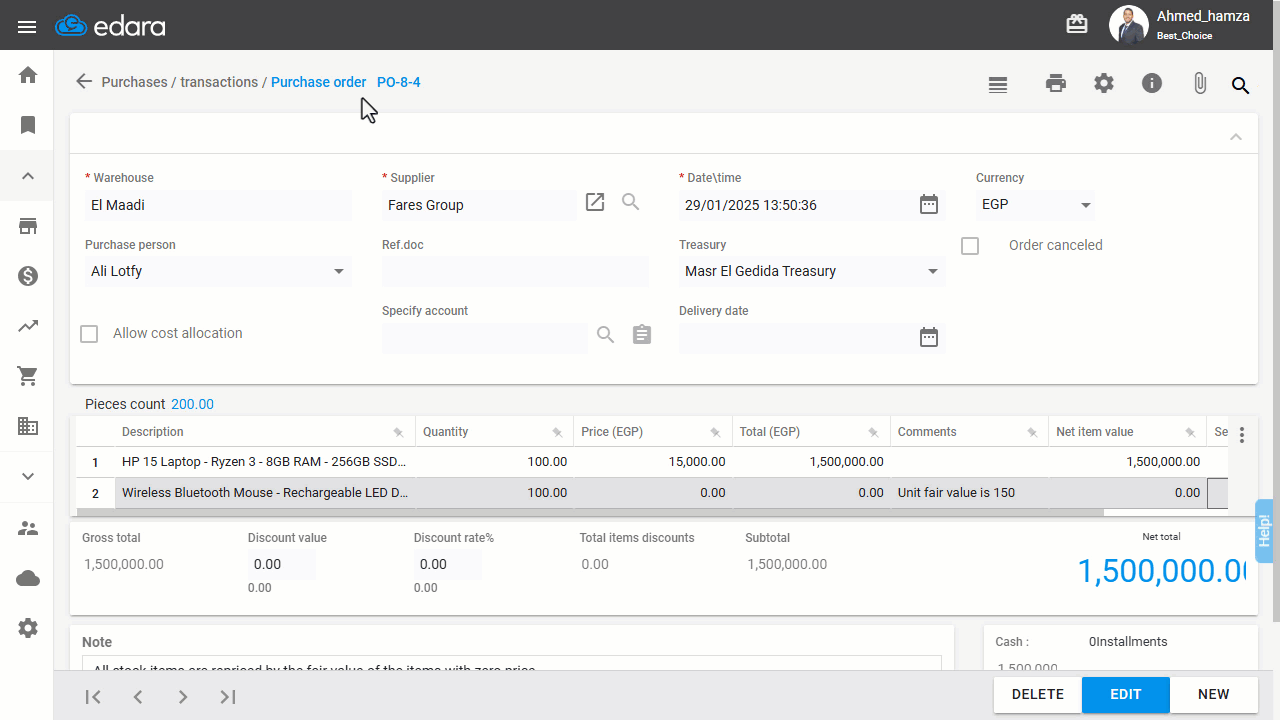1280x720 pixels.
Task: Click the search icon in the page toolbar
Action: 1240,85
